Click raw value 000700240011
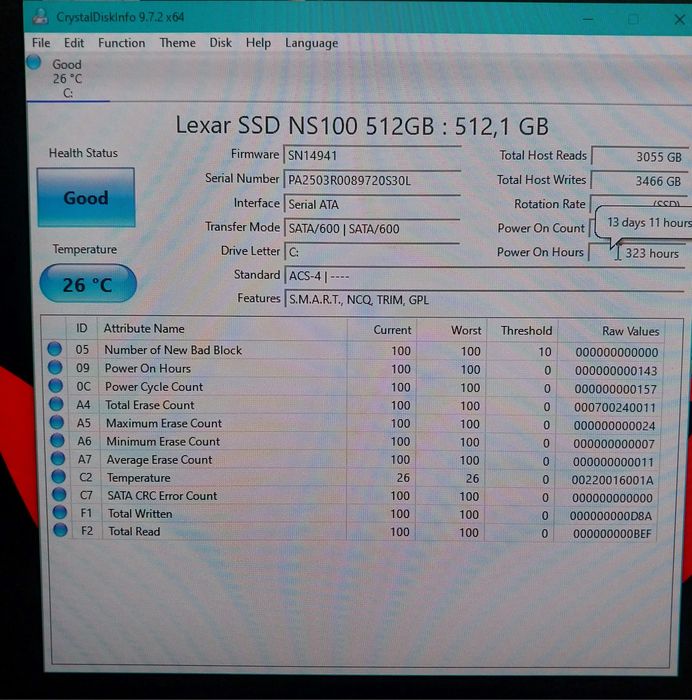 615,407
